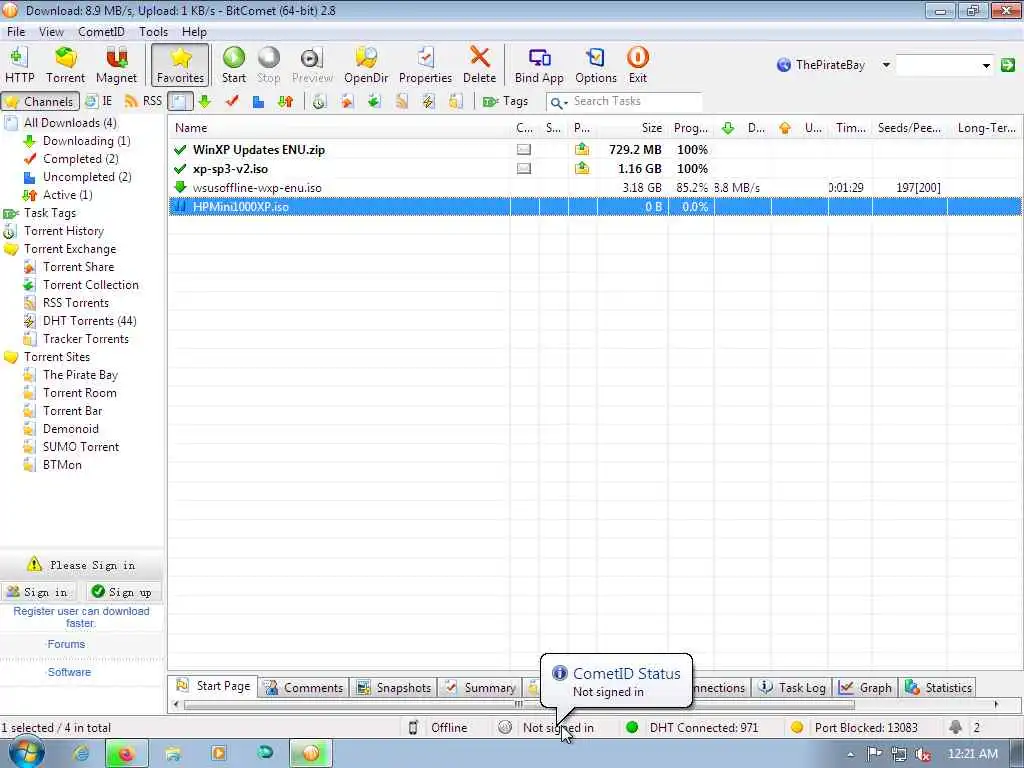
Task: Add a Magnet link download
Action: tap(116, 65)
